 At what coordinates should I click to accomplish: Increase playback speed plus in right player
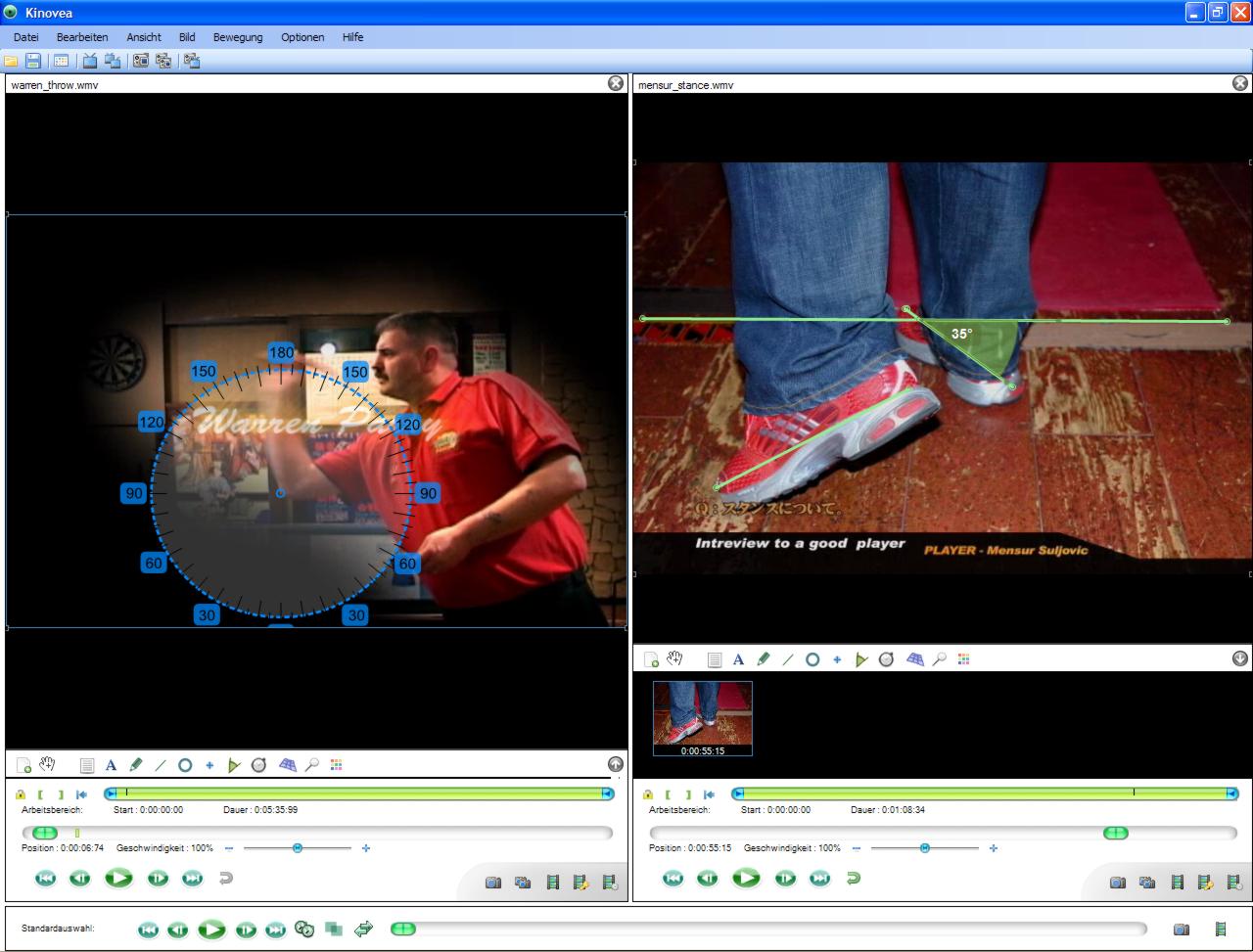994,848
